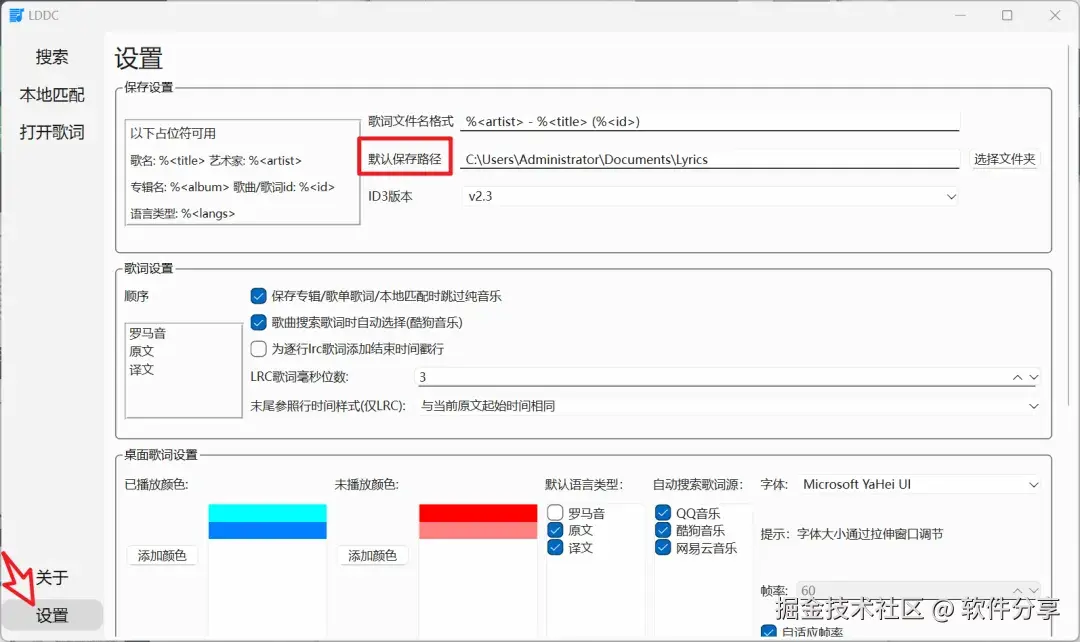
Task: Expand the ID3版本 dropdown
Action: (x=709, y=196)
